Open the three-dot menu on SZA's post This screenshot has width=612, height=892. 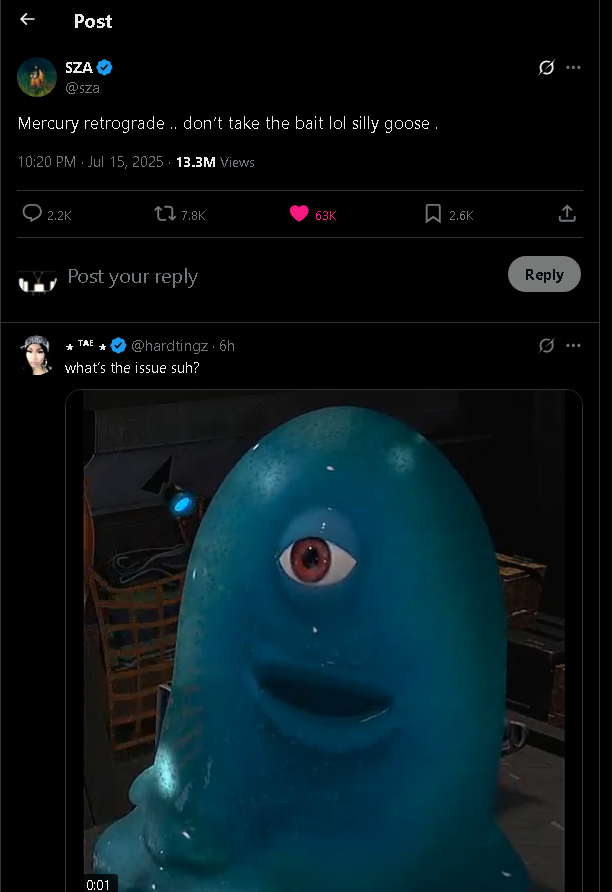573,68
